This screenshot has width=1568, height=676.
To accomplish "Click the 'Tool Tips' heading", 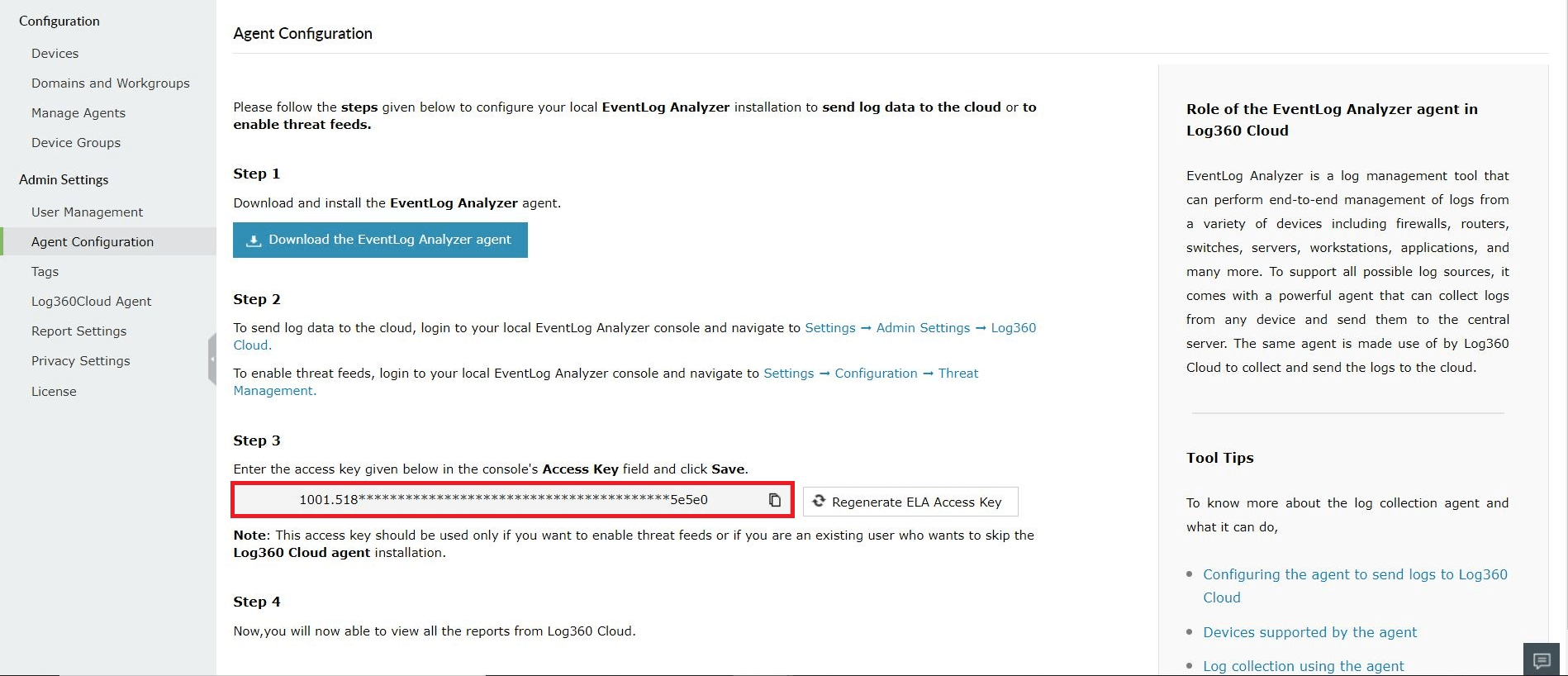I will click(1219, 458).
